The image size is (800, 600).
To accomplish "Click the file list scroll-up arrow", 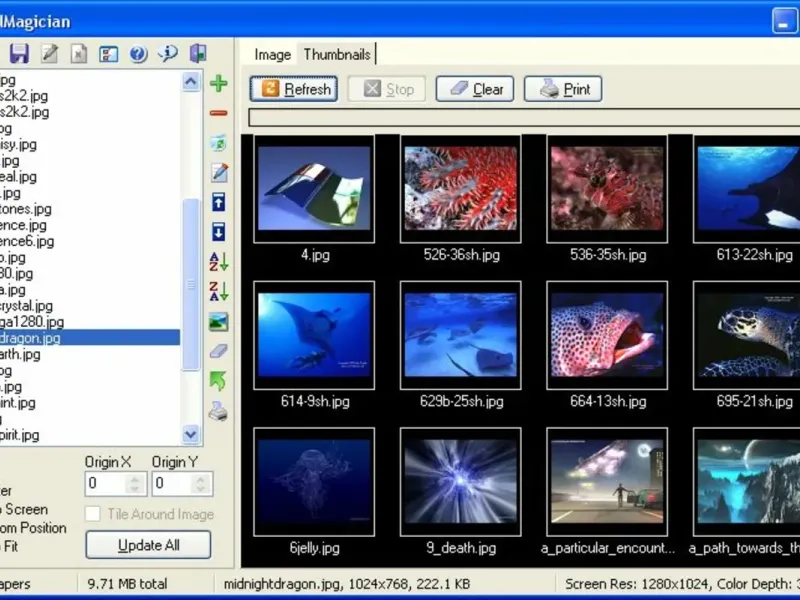I will point(191,82).
